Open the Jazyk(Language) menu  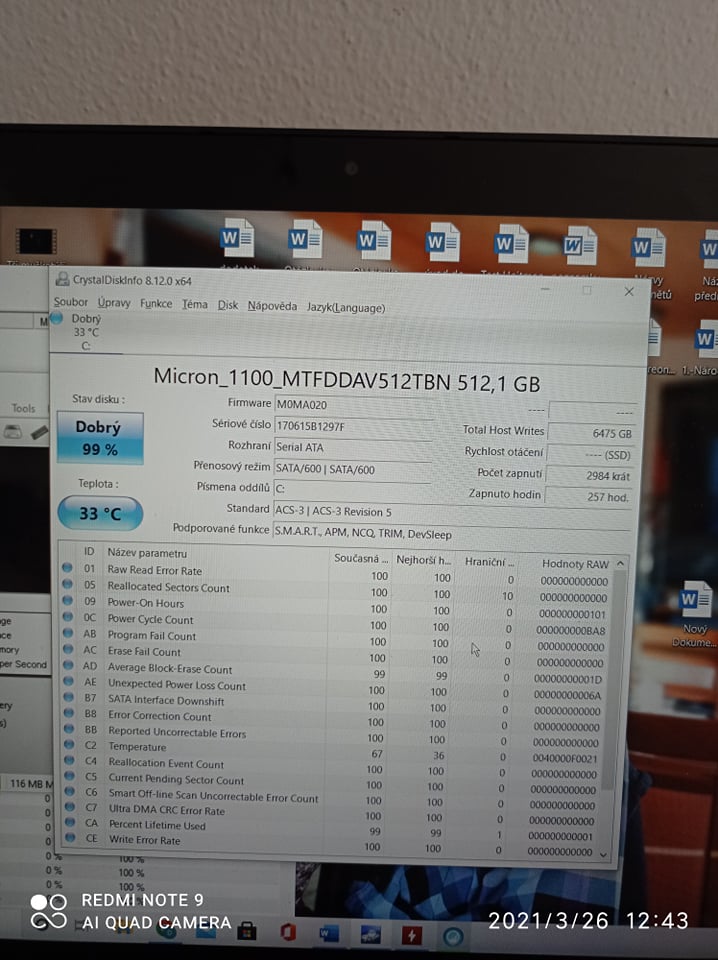(x=345, y=307)
